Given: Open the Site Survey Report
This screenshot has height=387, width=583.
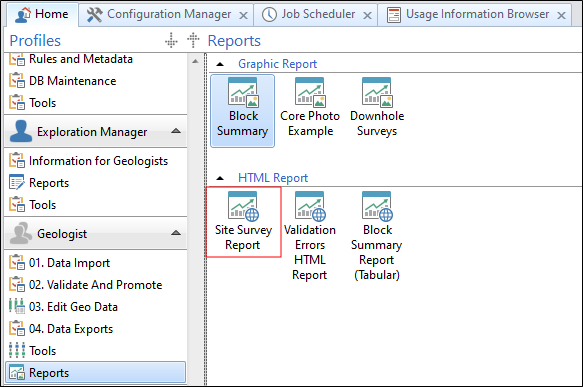Looking at the screenshot, I should (x=243, y=222).
